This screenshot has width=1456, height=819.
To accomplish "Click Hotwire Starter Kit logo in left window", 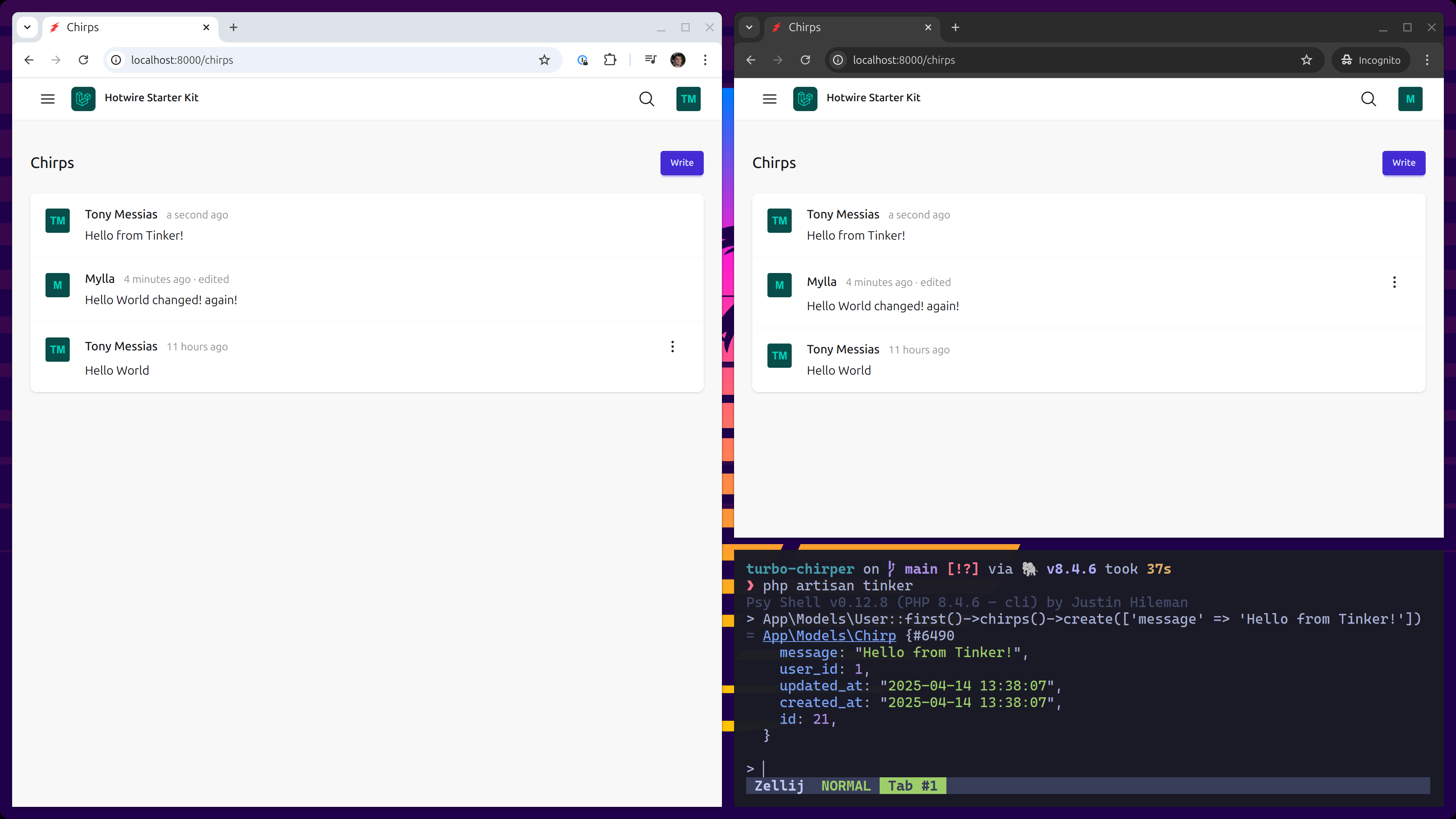I will pyautogui.click(x=83, y=99).
